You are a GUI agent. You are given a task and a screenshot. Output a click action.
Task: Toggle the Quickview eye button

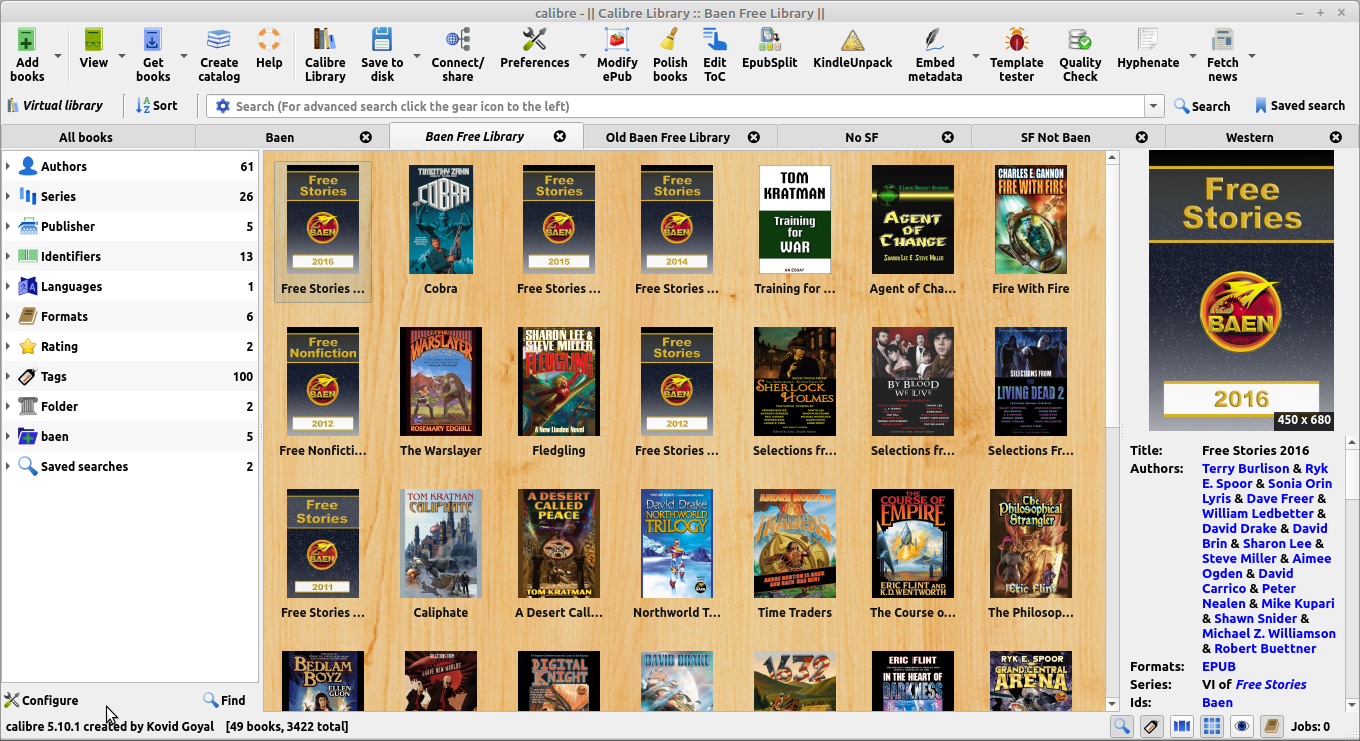click(1241, 727)
